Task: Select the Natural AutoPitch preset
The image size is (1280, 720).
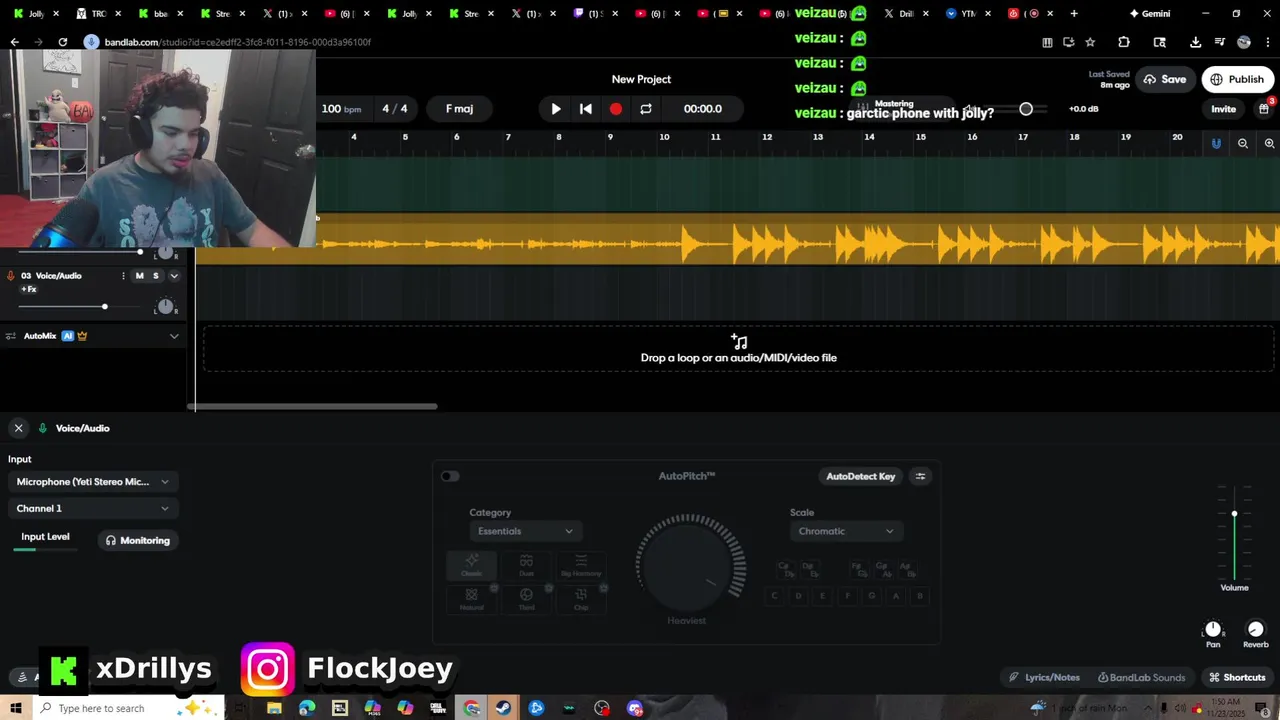Action: click(471, 599)
